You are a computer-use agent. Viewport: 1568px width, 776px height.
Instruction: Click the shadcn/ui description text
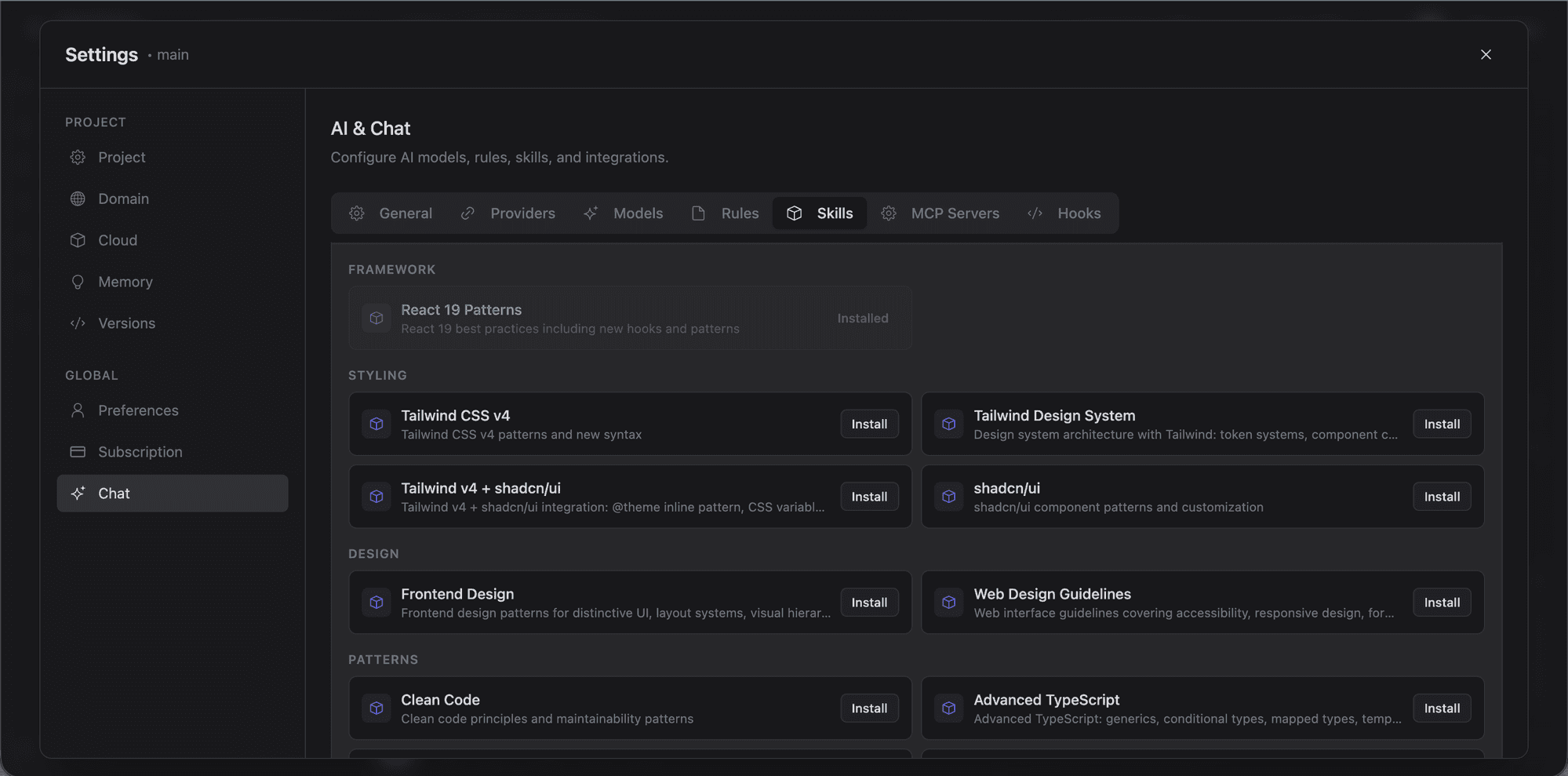1118,507
